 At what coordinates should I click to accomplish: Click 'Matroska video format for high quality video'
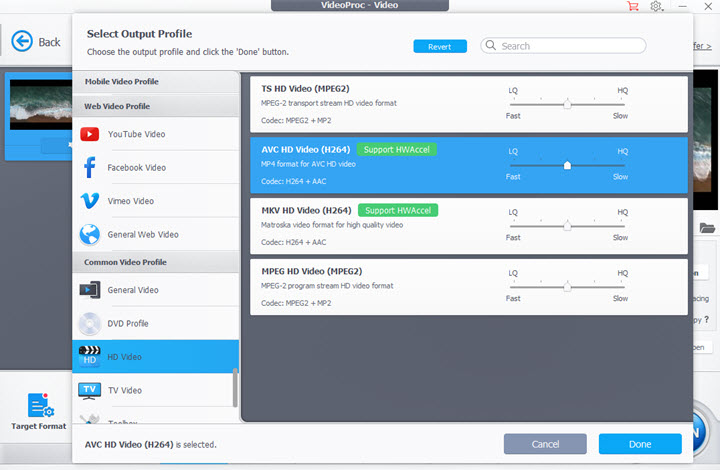click(x=332, y=225)
